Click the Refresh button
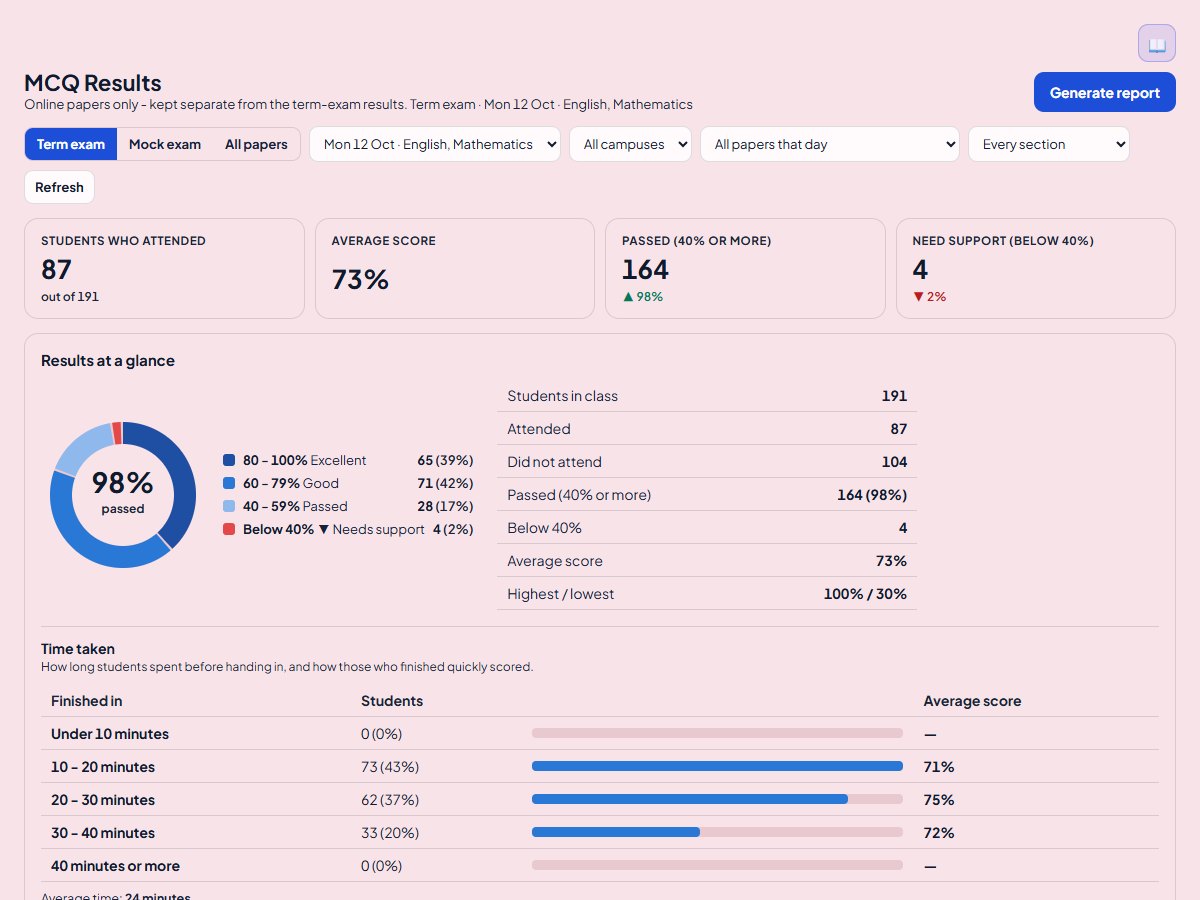Screen dimensions: 1200x900 coord(59,187)
